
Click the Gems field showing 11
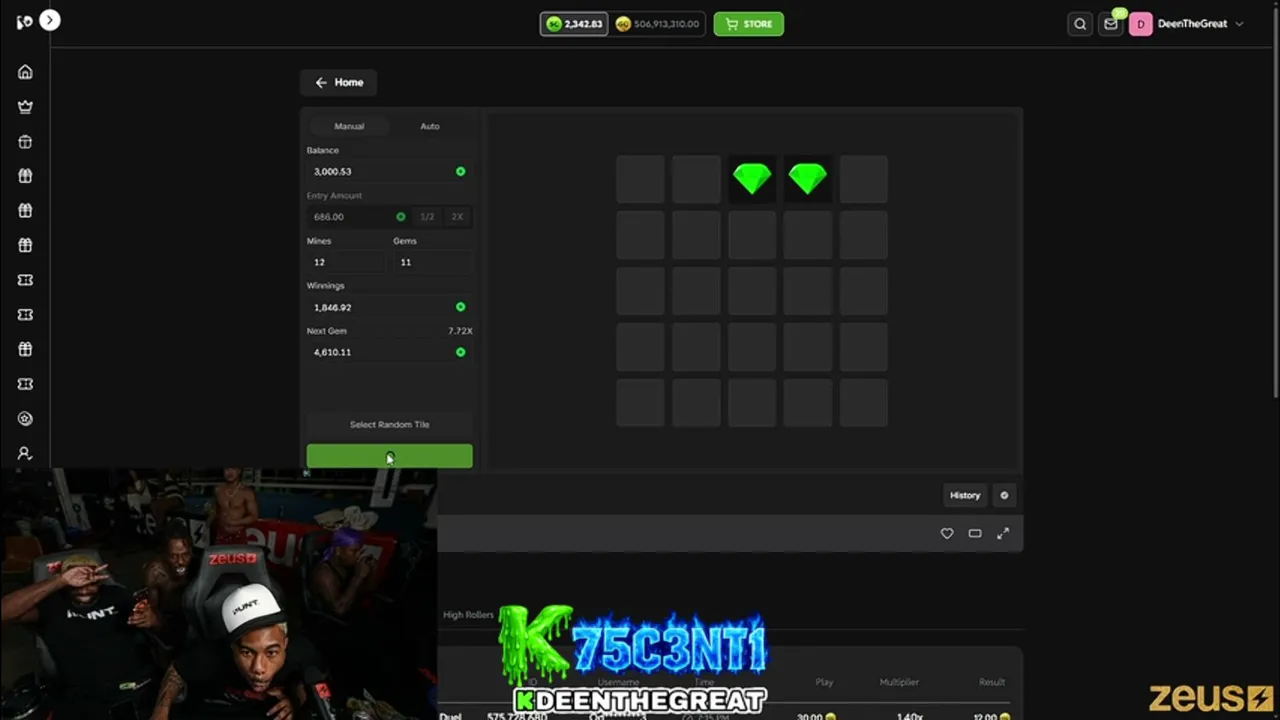pyautogui.click(x=432, y=262)
